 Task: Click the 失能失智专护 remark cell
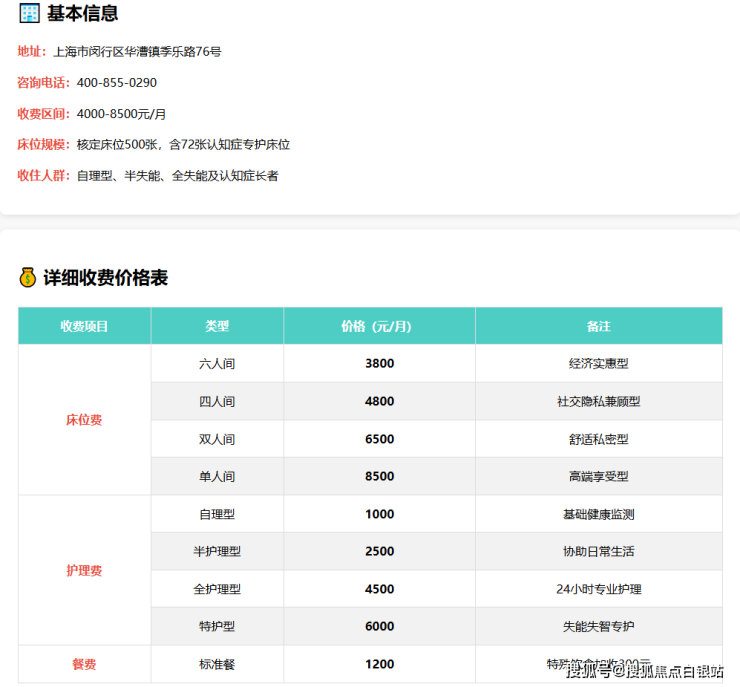pos(598,627)
